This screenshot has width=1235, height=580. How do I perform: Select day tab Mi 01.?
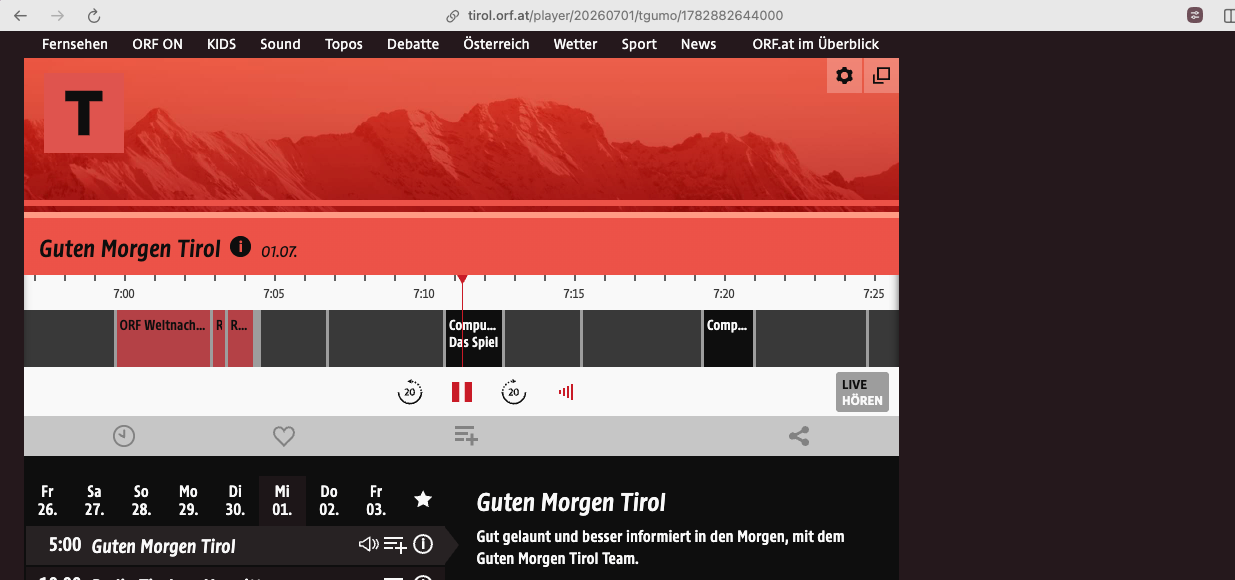[282, 499]
